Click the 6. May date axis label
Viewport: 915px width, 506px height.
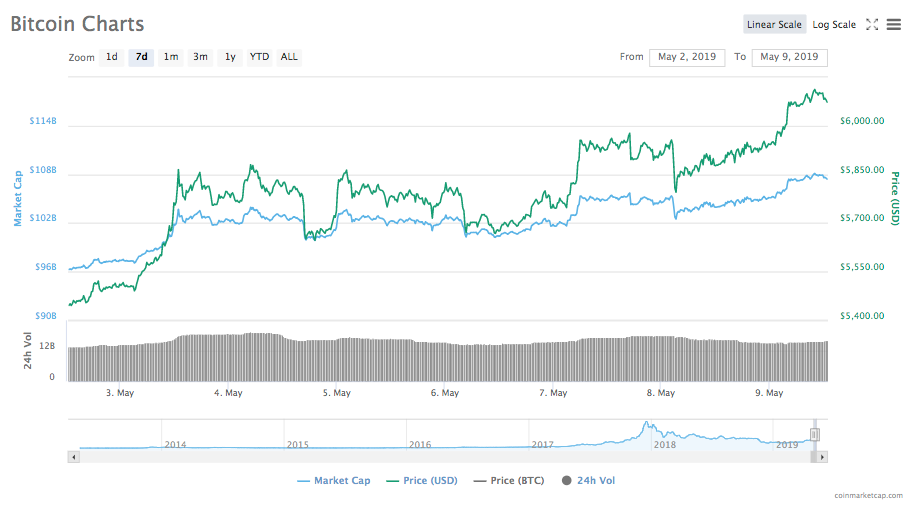click(x=445, y=393)
